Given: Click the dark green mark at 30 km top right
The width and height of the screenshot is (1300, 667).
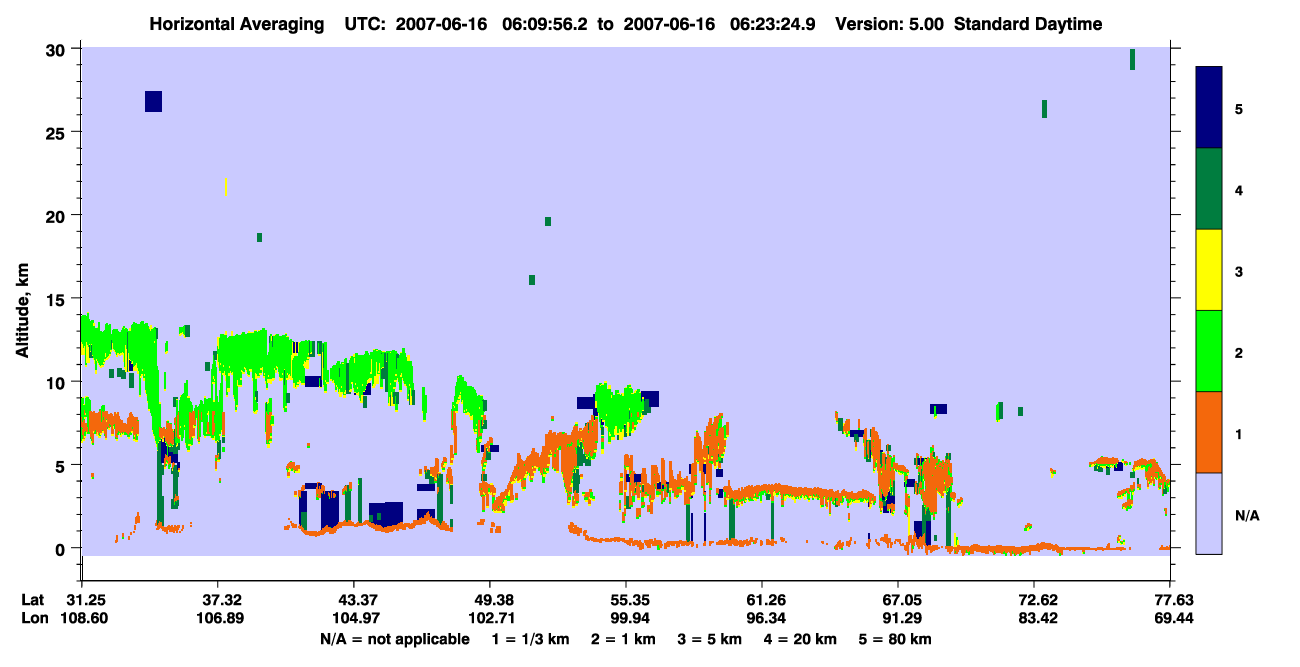Looking at the screenshot, I should tap(1132, 59).
